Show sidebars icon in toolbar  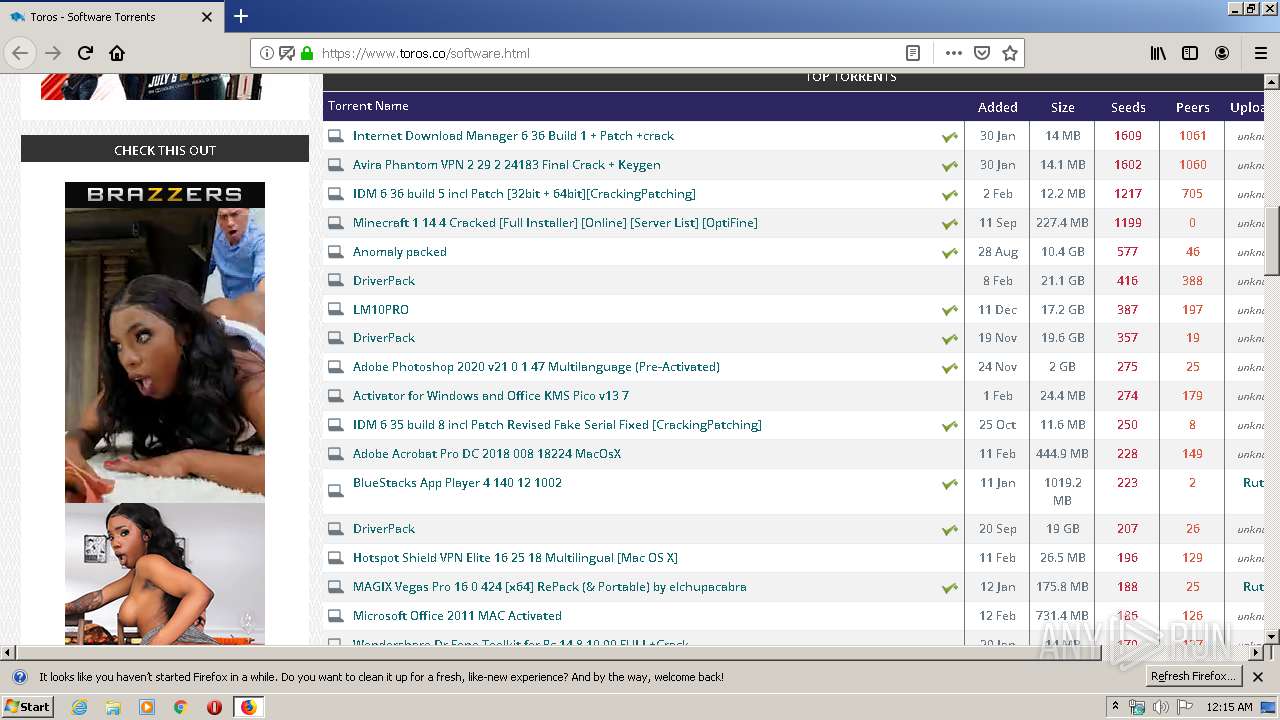pos(1190,53)
